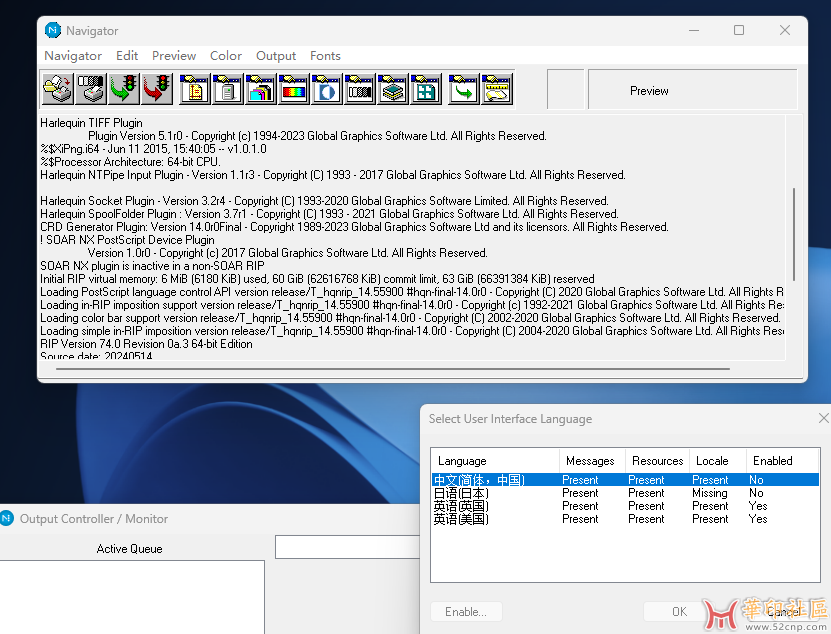The height and width of the screenshot is (634, 831).
Task: Open Input Controller green arrow icon
Action: 463,89
